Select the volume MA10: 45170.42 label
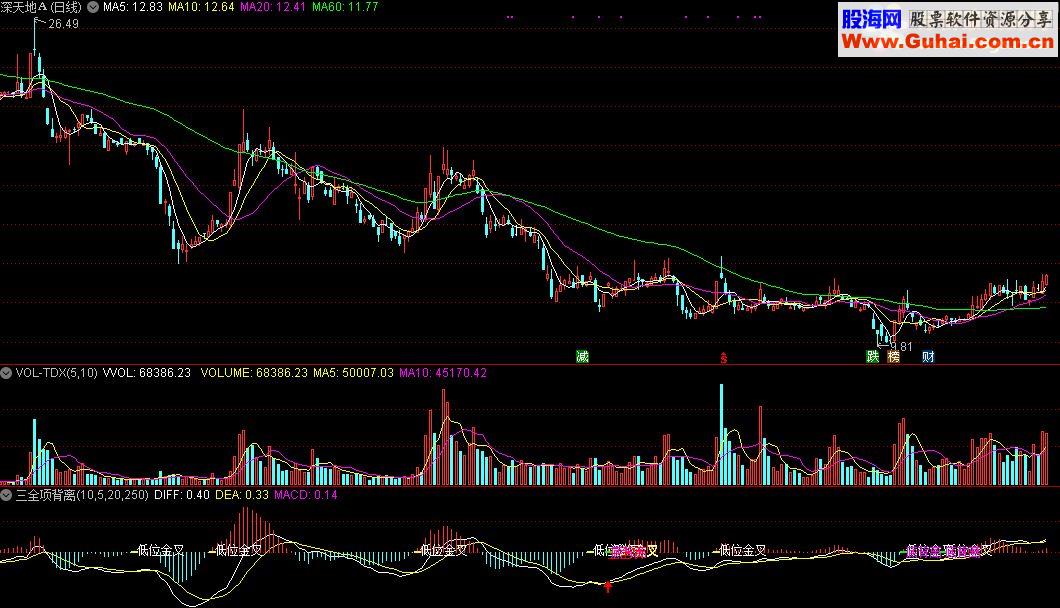1060x608 pixels. click(x=443, y=373)
